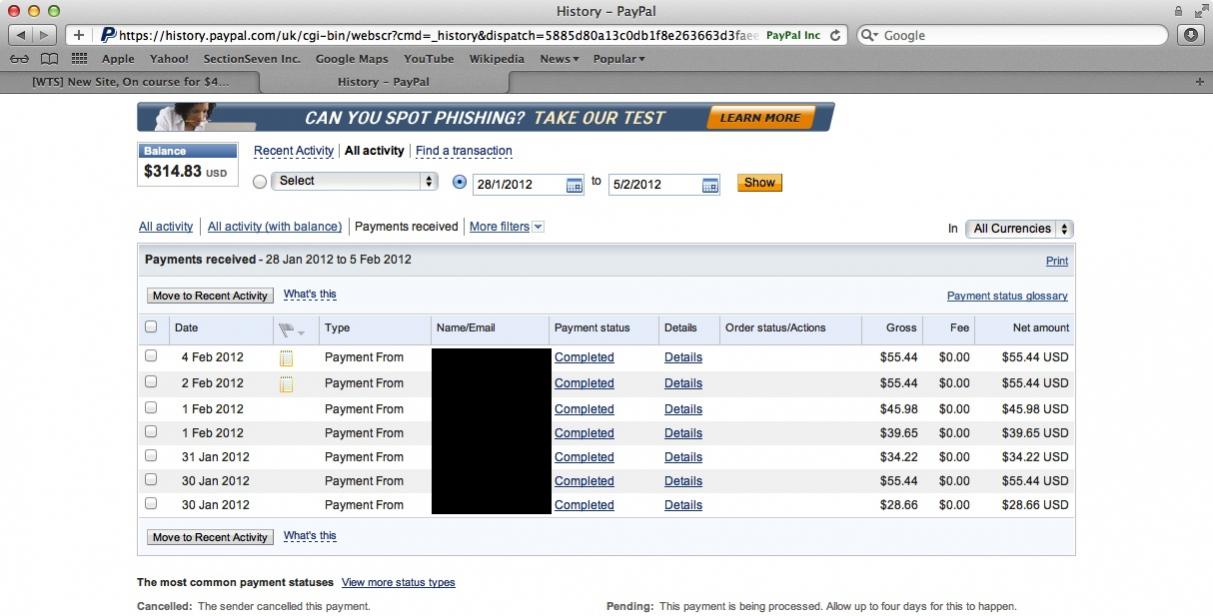Switch to the WTS New Site tab
The image size is (1213, 616).
coord(130,82)
